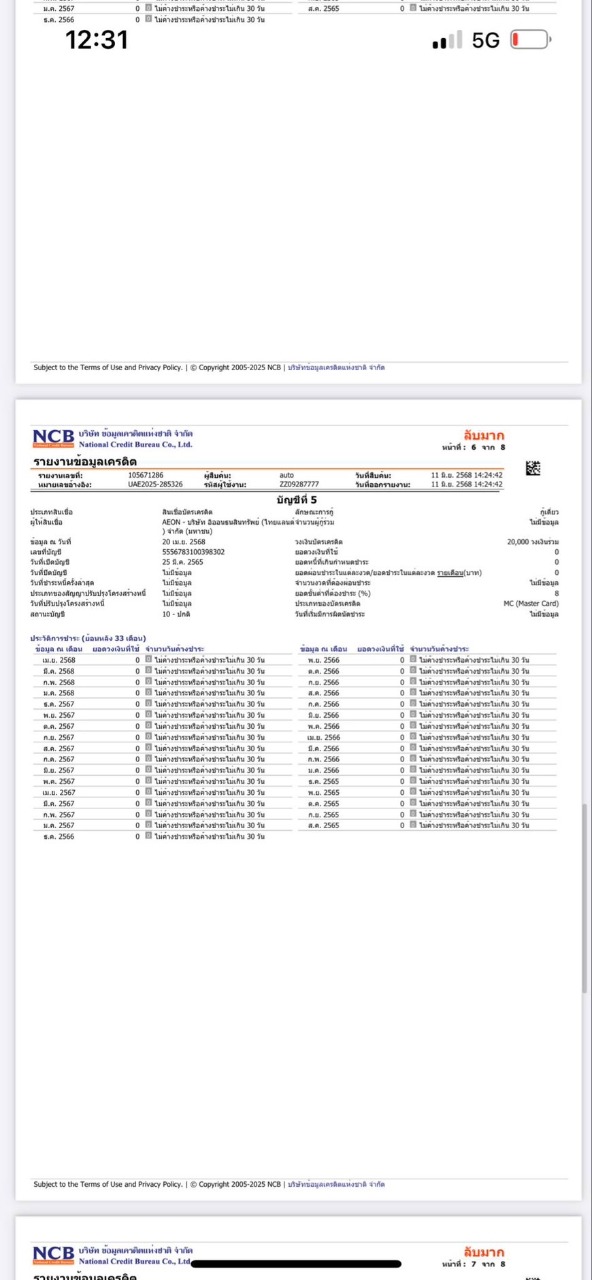The image size is (592, 1280).
Task: Tap the data date 20 เม.ย. 2568
Action: [x=182, y=541]
